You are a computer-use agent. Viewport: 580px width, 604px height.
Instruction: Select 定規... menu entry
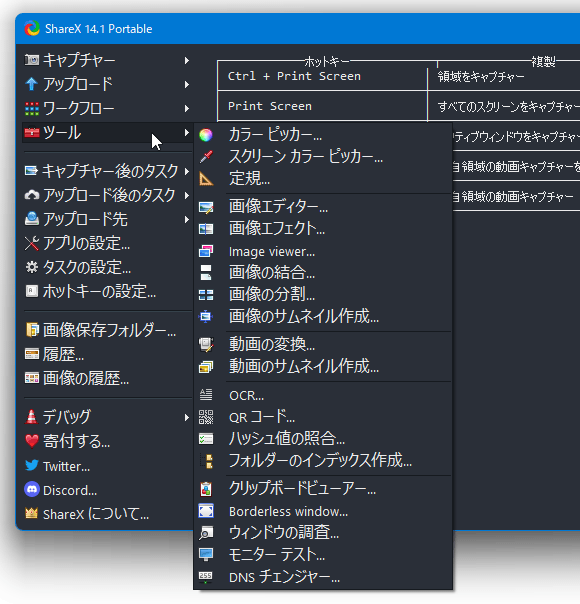[x=323, y=179]
